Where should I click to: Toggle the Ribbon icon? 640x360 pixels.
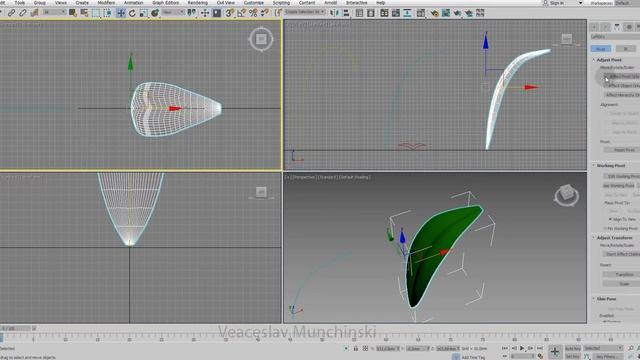pyautogui.click(x=384, y=13)
